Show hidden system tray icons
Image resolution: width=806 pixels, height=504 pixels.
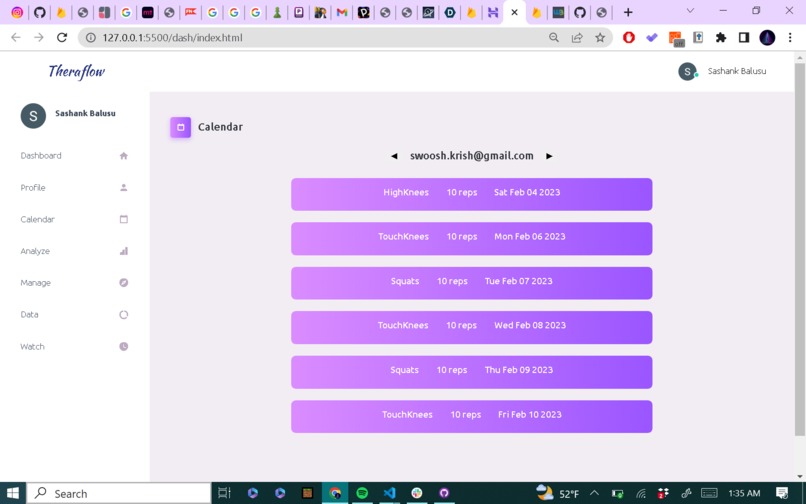coord(594,493)
